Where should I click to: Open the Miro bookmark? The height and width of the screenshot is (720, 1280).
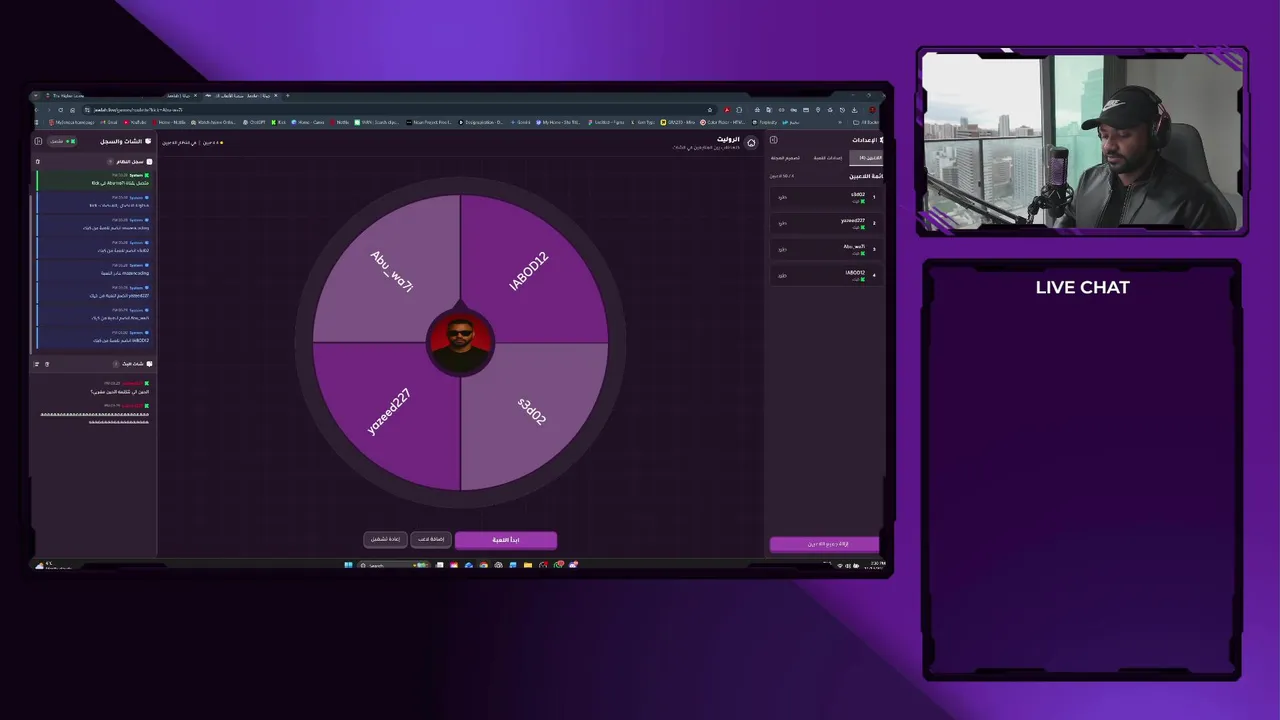click(x=678, y=122)
